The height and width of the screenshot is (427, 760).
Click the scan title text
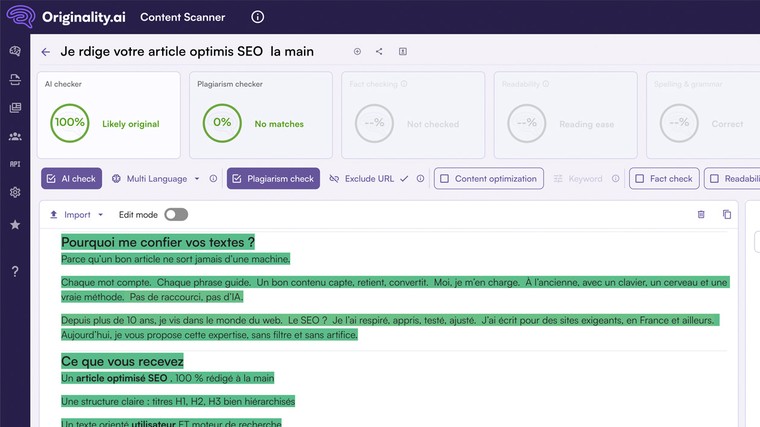coord(187,51)
